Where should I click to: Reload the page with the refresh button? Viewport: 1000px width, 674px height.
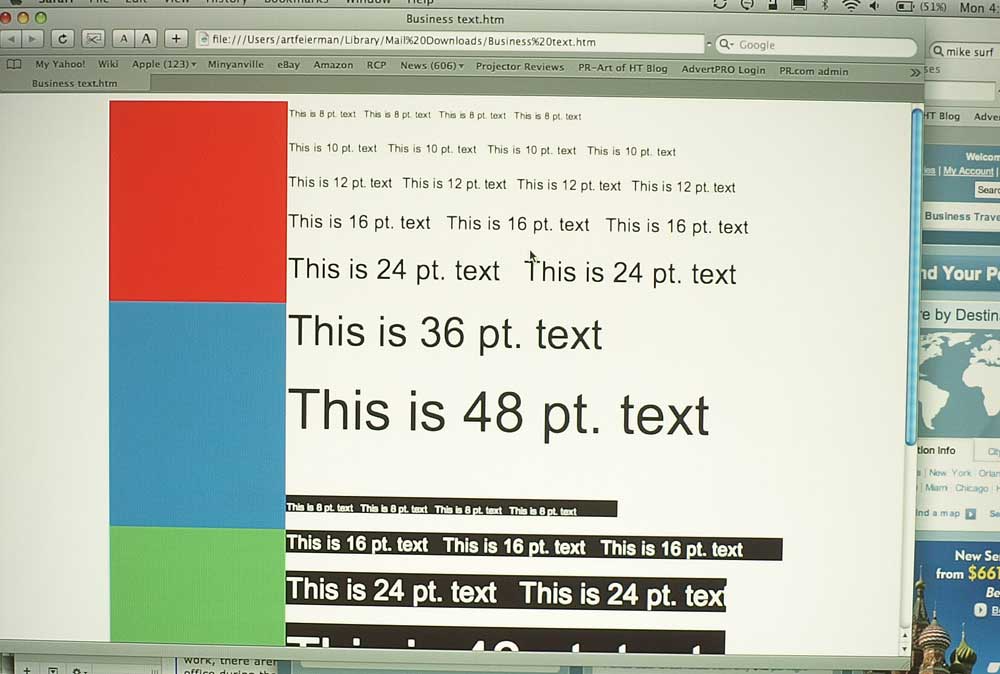(x=62, y=39)
